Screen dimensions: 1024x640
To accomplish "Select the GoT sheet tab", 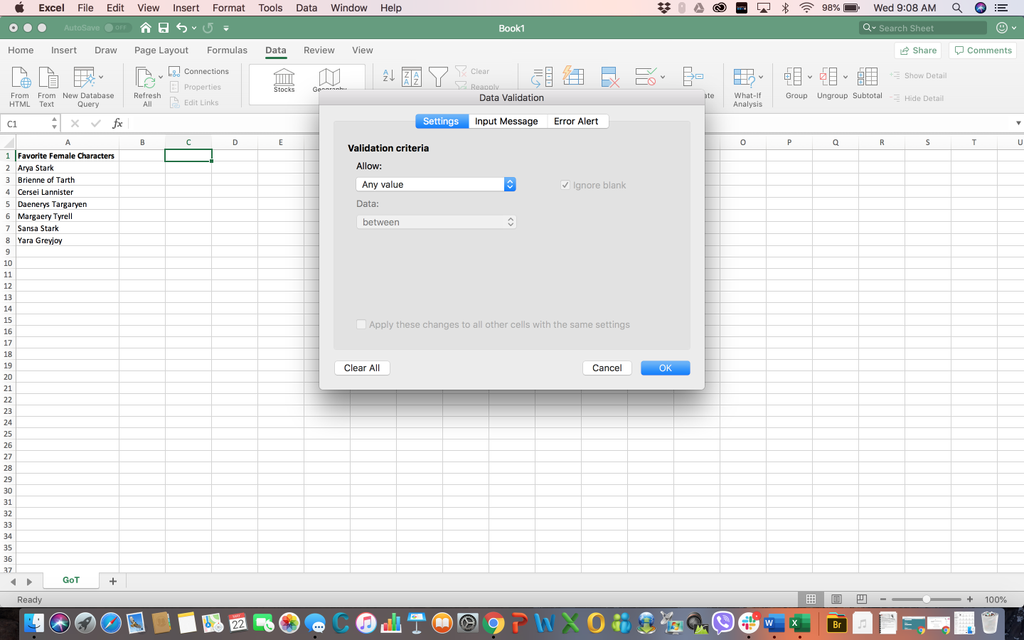I will tap(70, 580).
